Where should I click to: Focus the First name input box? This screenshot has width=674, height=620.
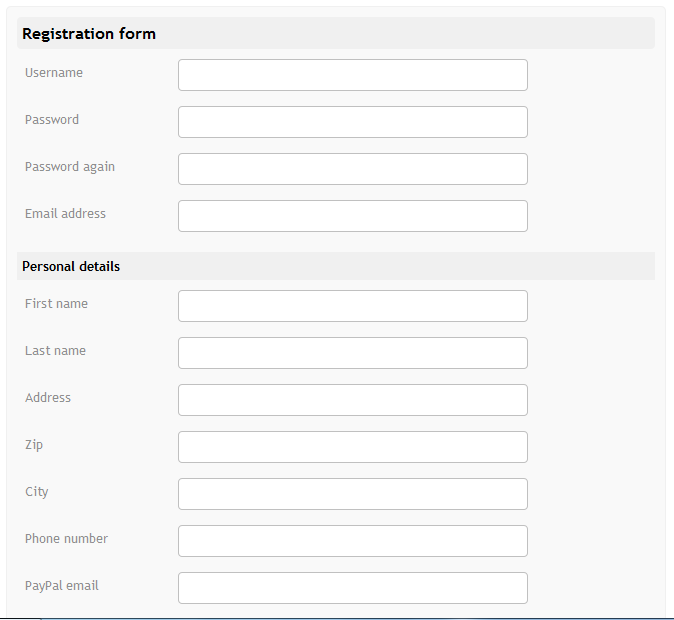click(352, 306)
